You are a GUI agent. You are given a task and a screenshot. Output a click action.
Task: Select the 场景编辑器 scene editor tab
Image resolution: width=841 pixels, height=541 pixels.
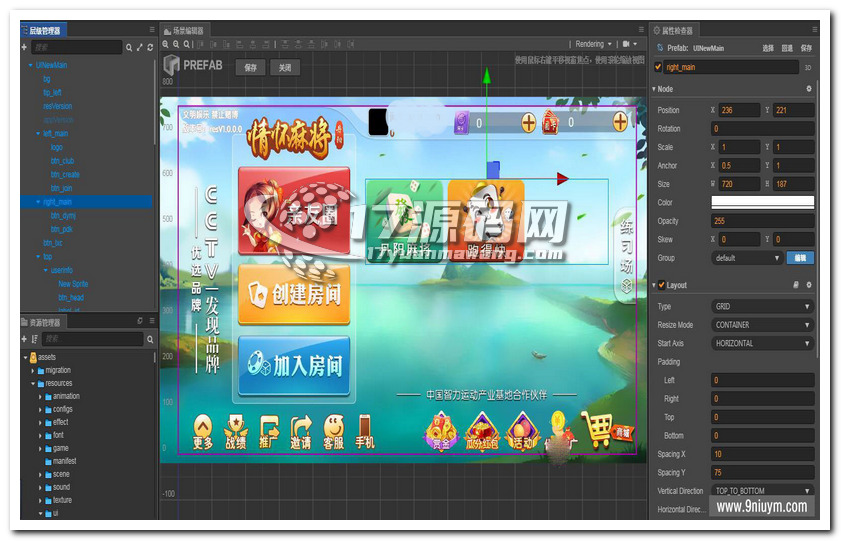[x=185, y=31]
